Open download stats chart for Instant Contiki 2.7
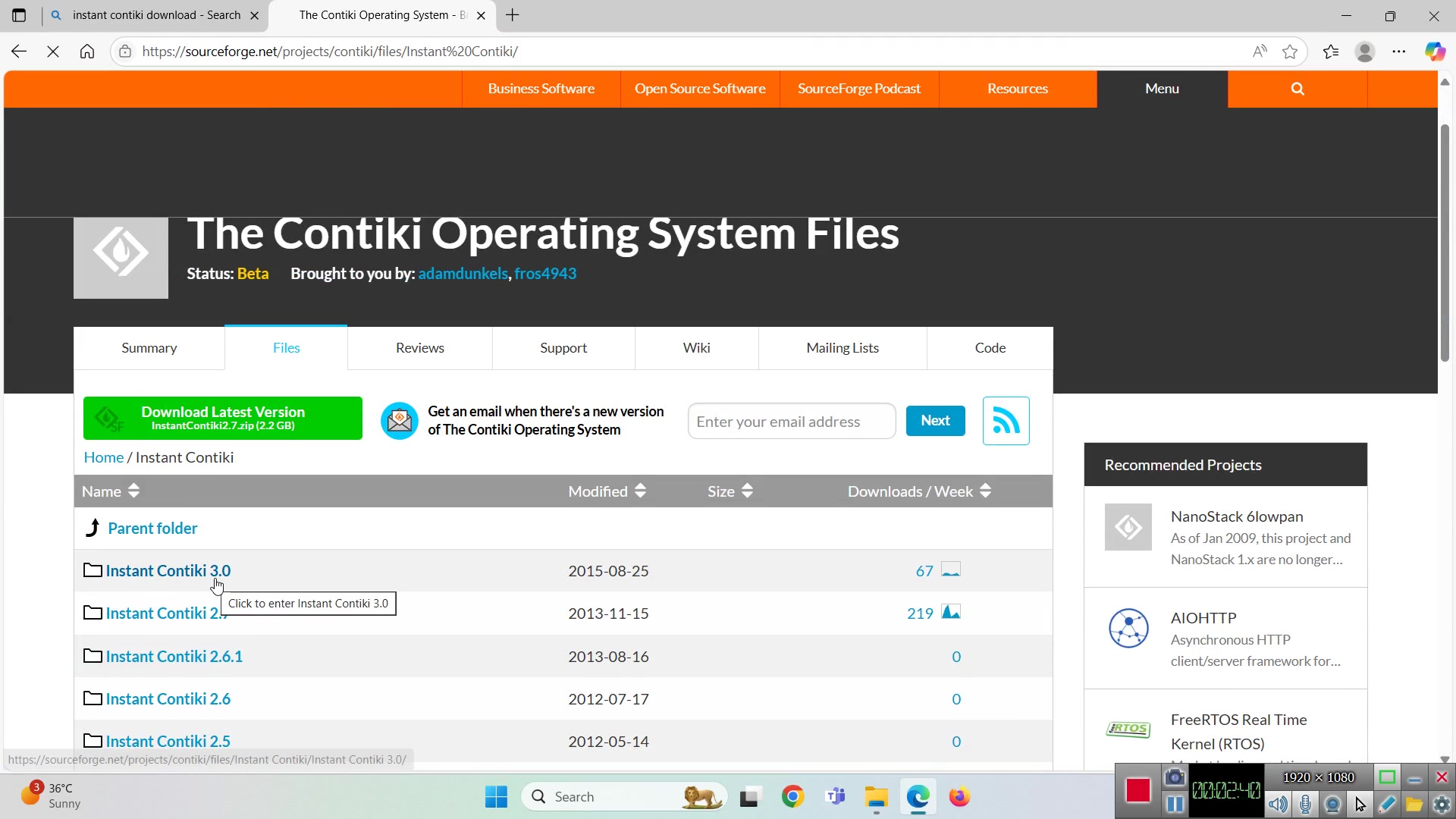This screenshot has height=819, width=1456. [x=950, y=613]
